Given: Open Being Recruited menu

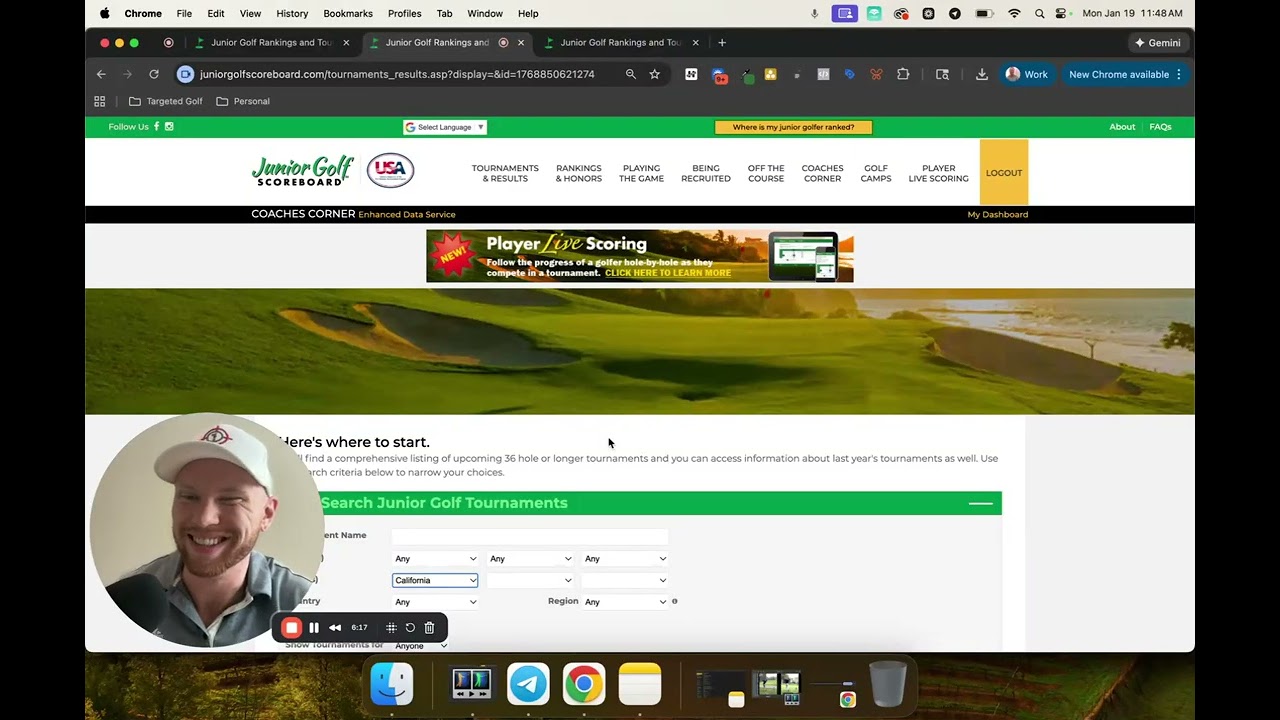Looking at the screenshot, I should point(706,173).
